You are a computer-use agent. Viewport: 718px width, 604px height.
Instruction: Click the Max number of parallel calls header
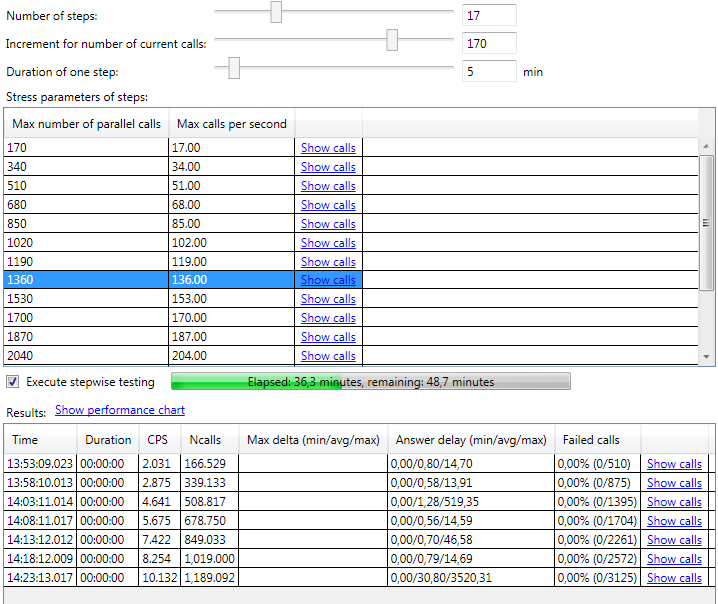click(87, 124)
